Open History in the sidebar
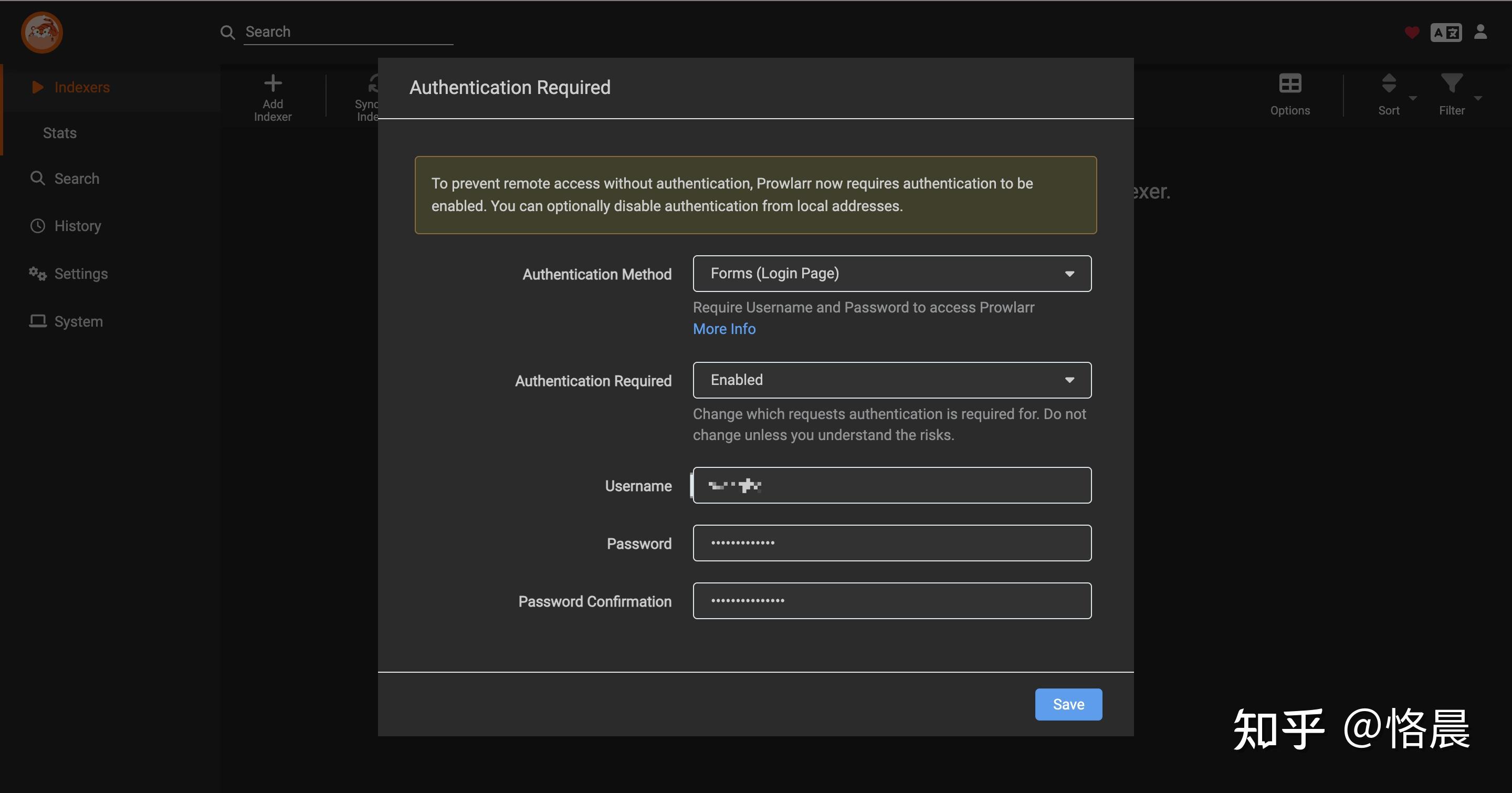The width and height of the screenshot is (1512, 793). pos(78,226)
